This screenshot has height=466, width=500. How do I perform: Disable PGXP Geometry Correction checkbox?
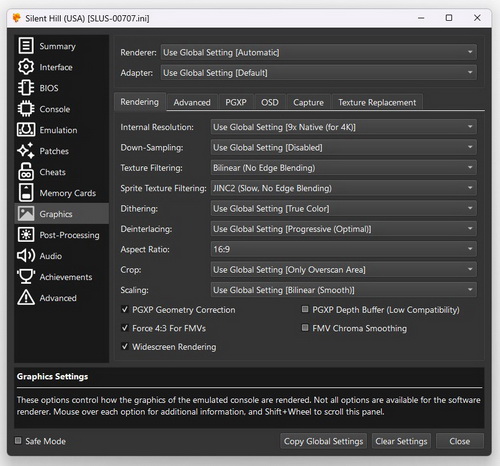[125, 310]
